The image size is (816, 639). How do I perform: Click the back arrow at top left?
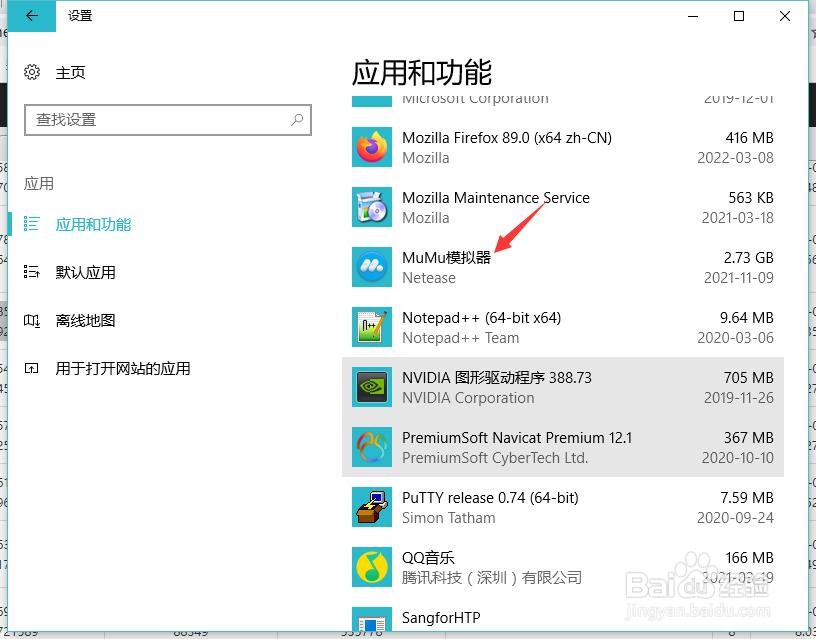point(29,15)
